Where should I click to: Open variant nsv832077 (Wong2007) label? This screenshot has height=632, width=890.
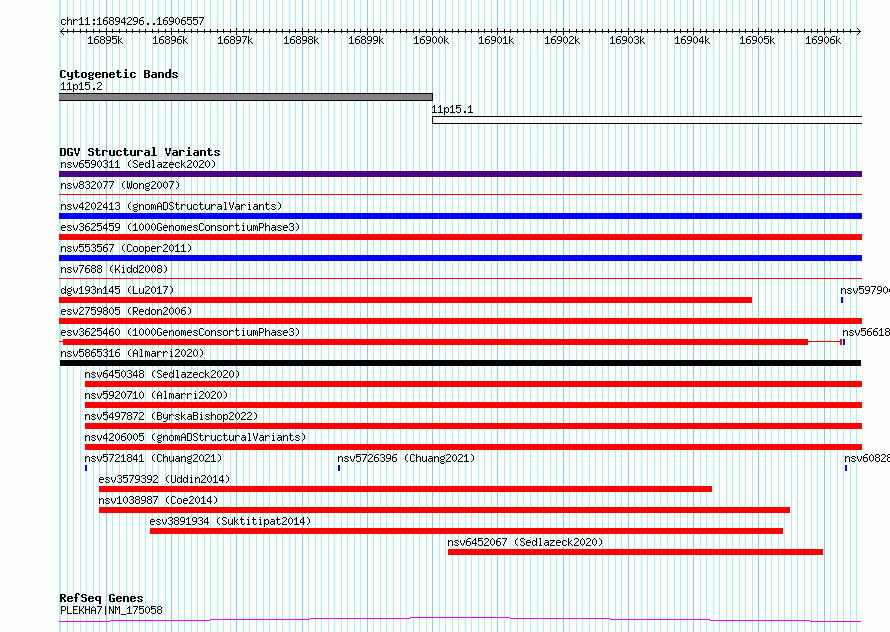click(x=120, y=185)
